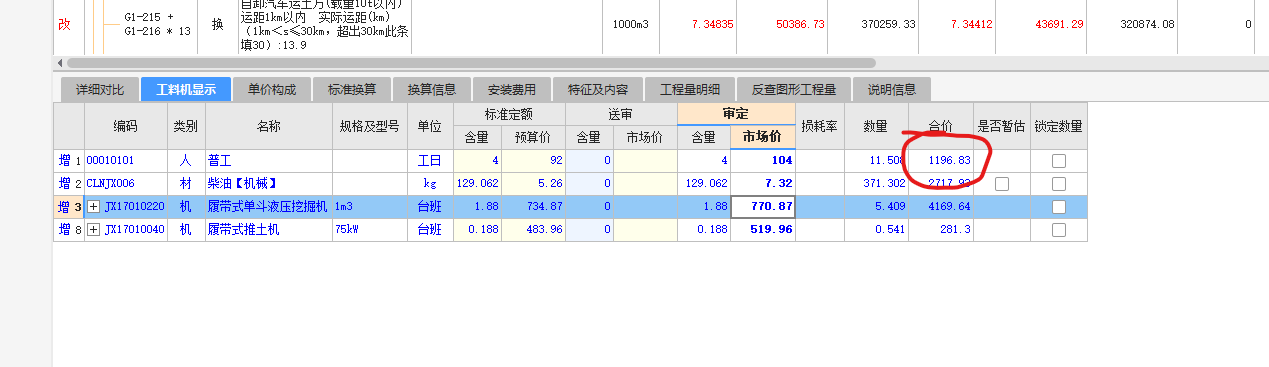Expand the JX17010040 machine row
This screenshot has height=367, width=1269.
click(94, 229)
